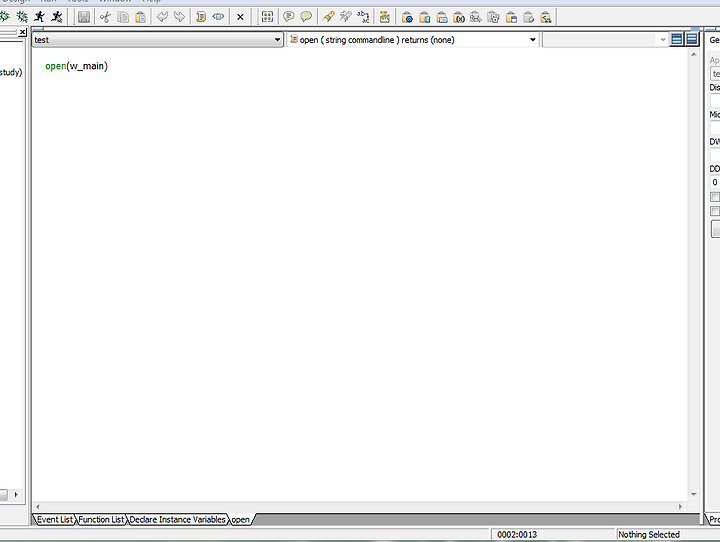
Task: Open the 'test' object dropdown
Action: 158,40
